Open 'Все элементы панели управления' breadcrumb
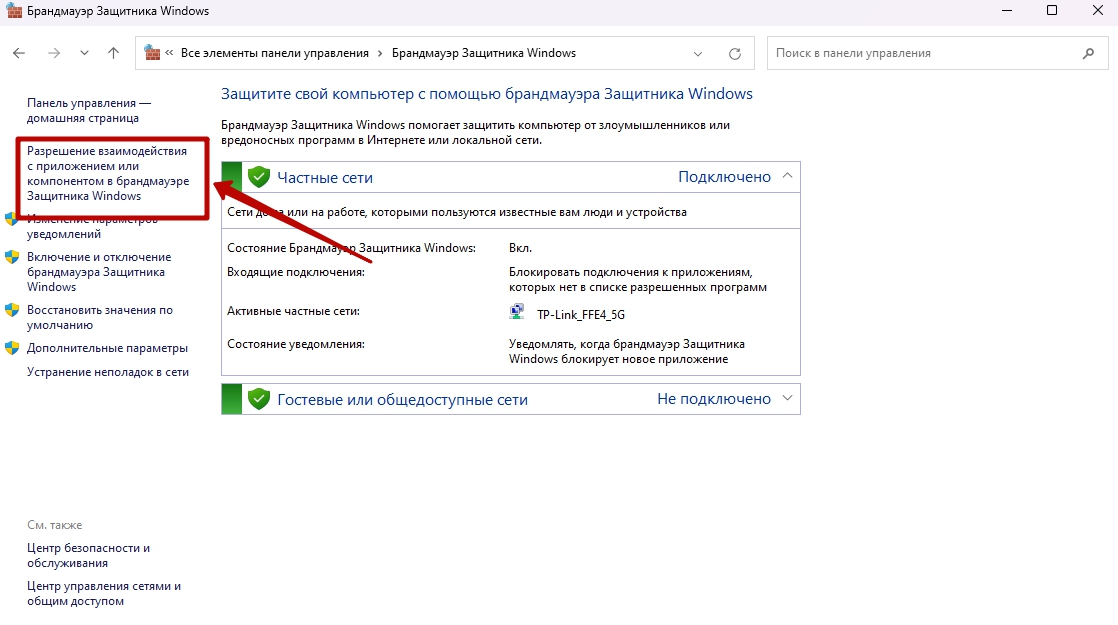 click(275, 53)
